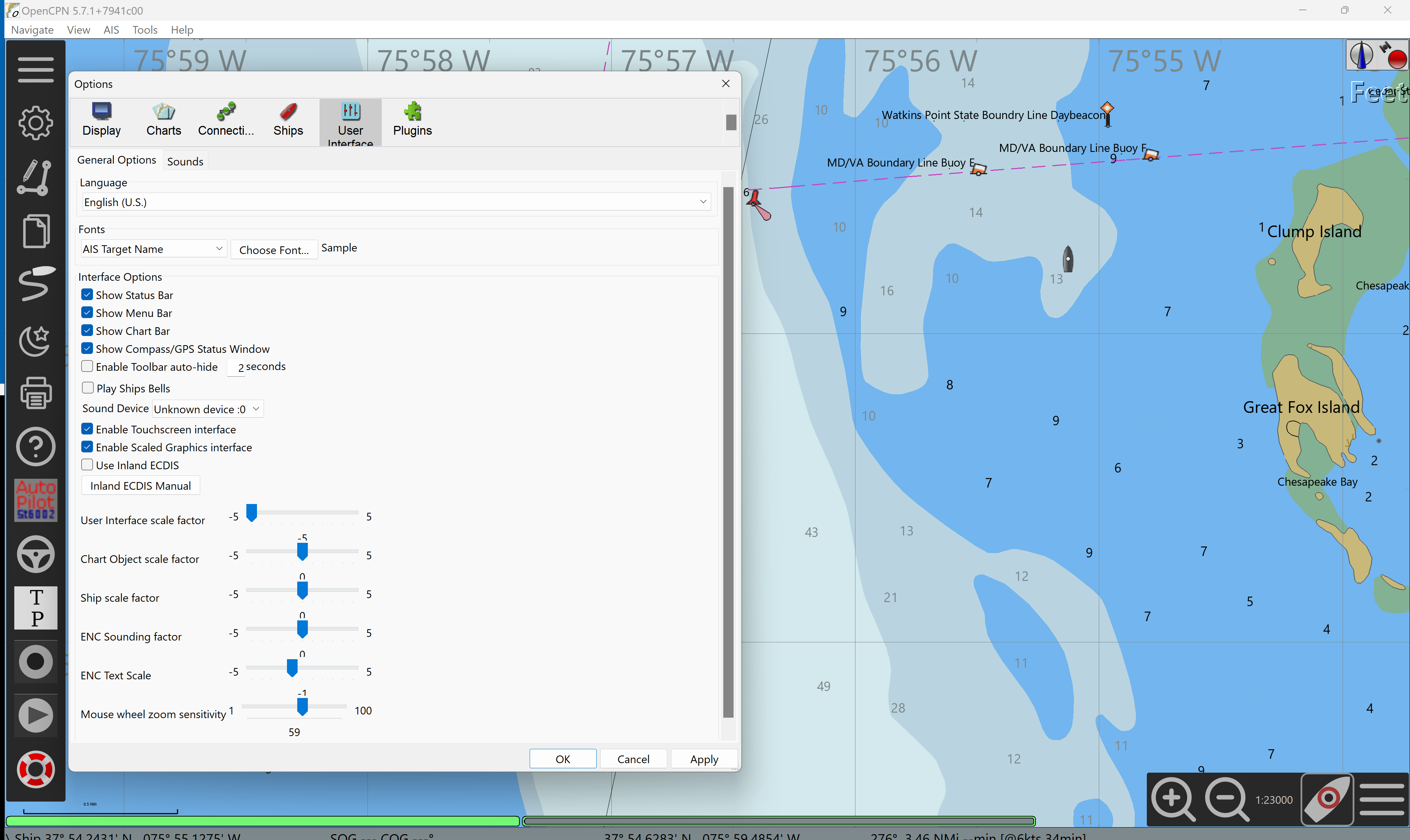Enable Toolbar auto-hide checkbox
1410x840 pixels.
tap(87, 366)
